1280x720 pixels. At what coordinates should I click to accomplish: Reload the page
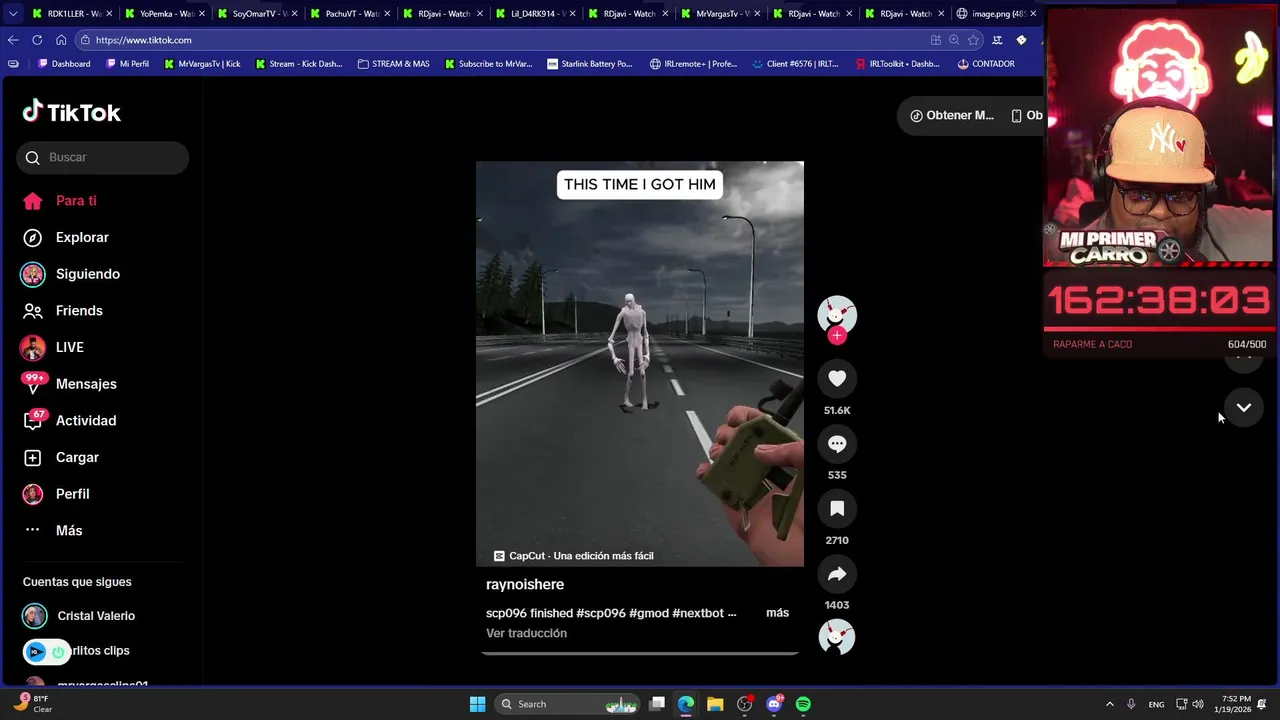coord(37,40)
